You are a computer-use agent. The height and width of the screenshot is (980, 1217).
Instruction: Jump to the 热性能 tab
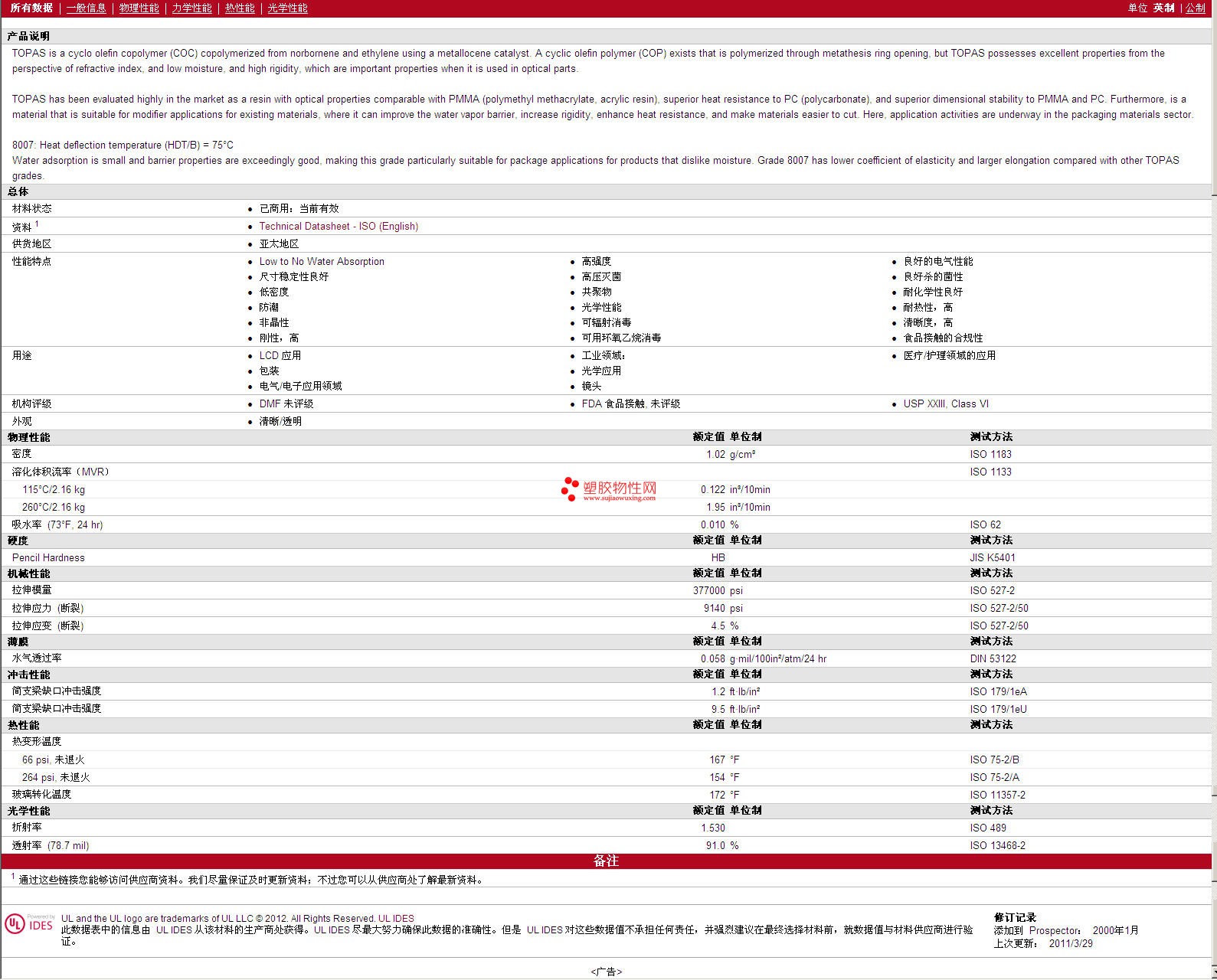(x=240, y=8)
